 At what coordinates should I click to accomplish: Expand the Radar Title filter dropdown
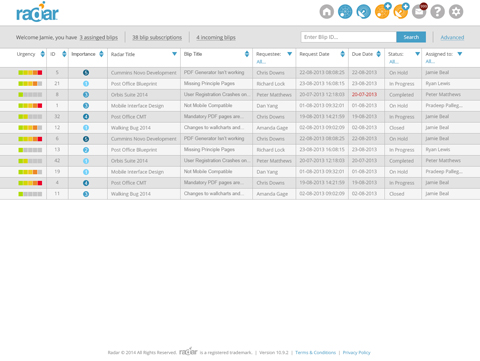pyautogui.click(x=174, y=54)
